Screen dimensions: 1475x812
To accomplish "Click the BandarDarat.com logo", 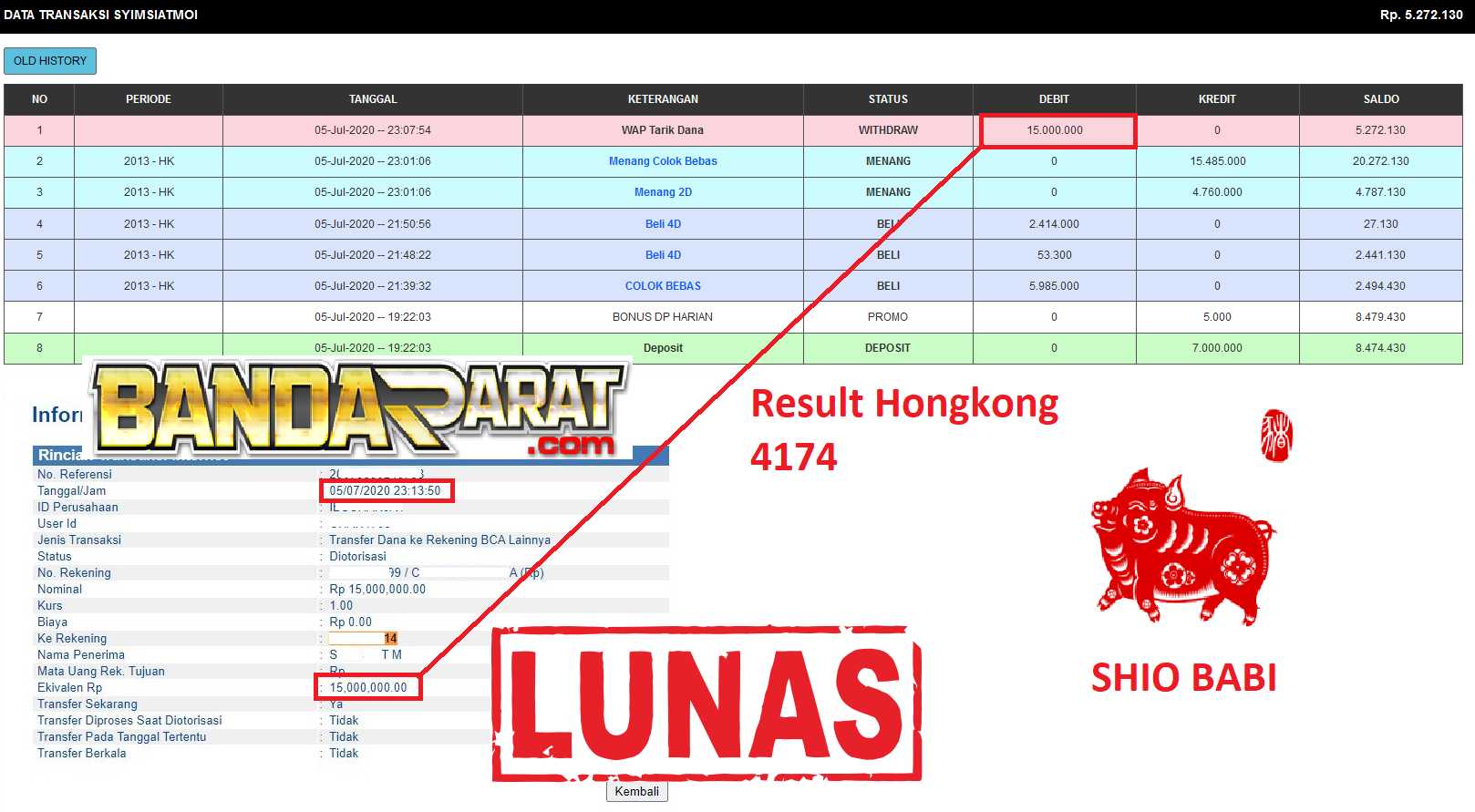I will 360,407.
